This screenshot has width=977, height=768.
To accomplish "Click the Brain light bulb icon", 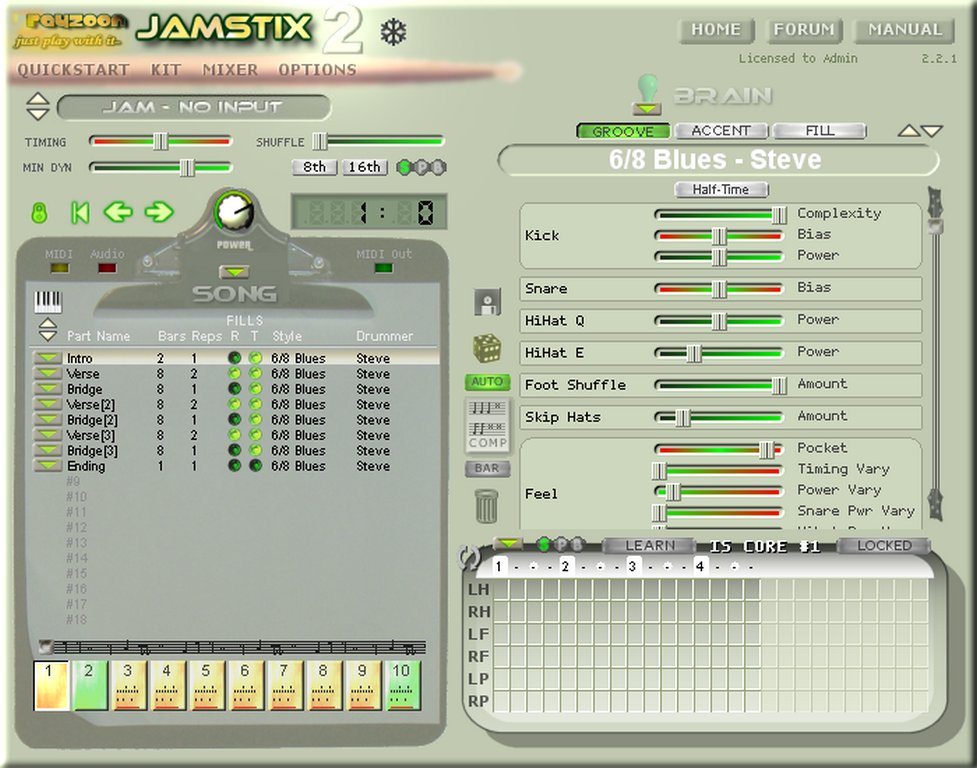I will [x=647, y=93].
